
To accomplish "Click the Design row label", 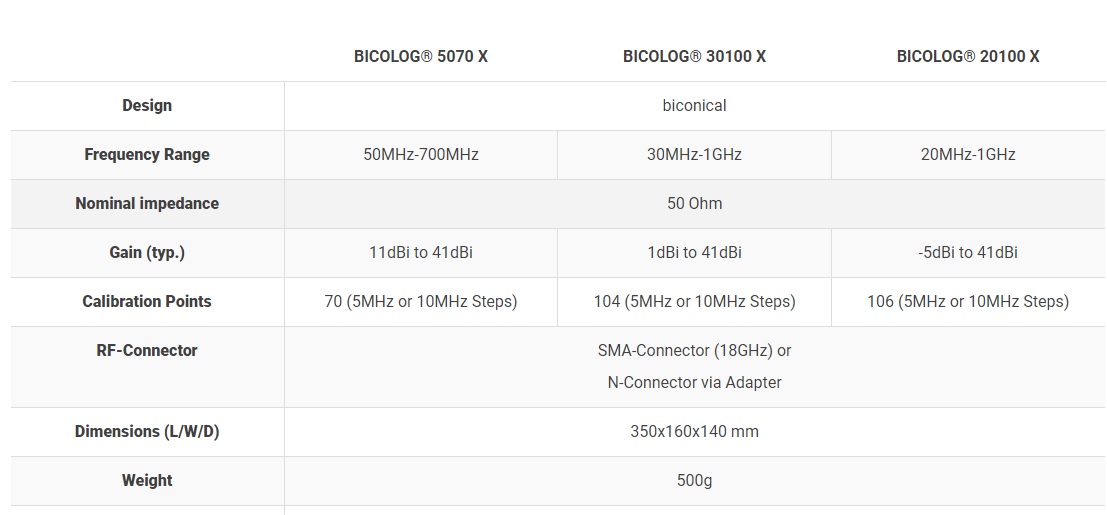I will (147, 105).
